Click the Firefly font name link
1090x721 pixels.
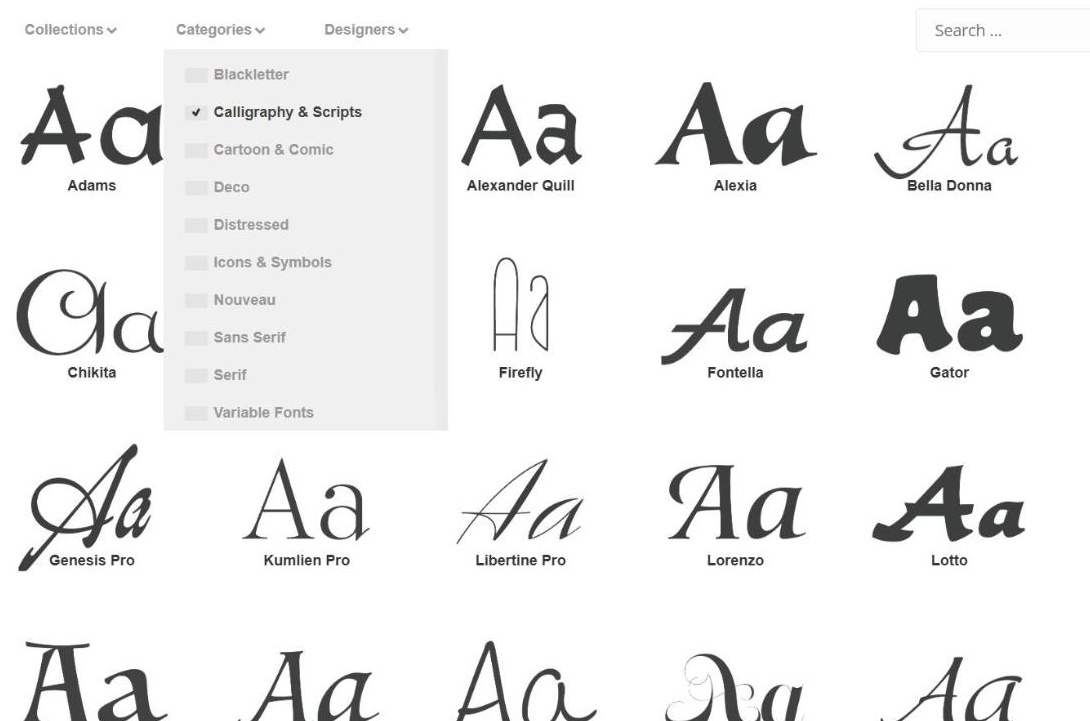521,373
